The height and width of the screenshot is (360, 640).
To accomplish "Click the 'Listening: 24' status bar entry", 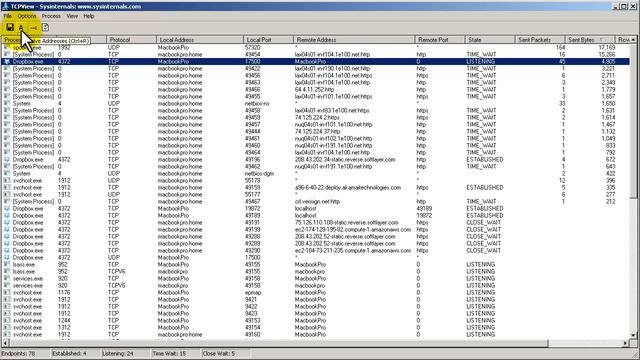I will click(118, 353).
